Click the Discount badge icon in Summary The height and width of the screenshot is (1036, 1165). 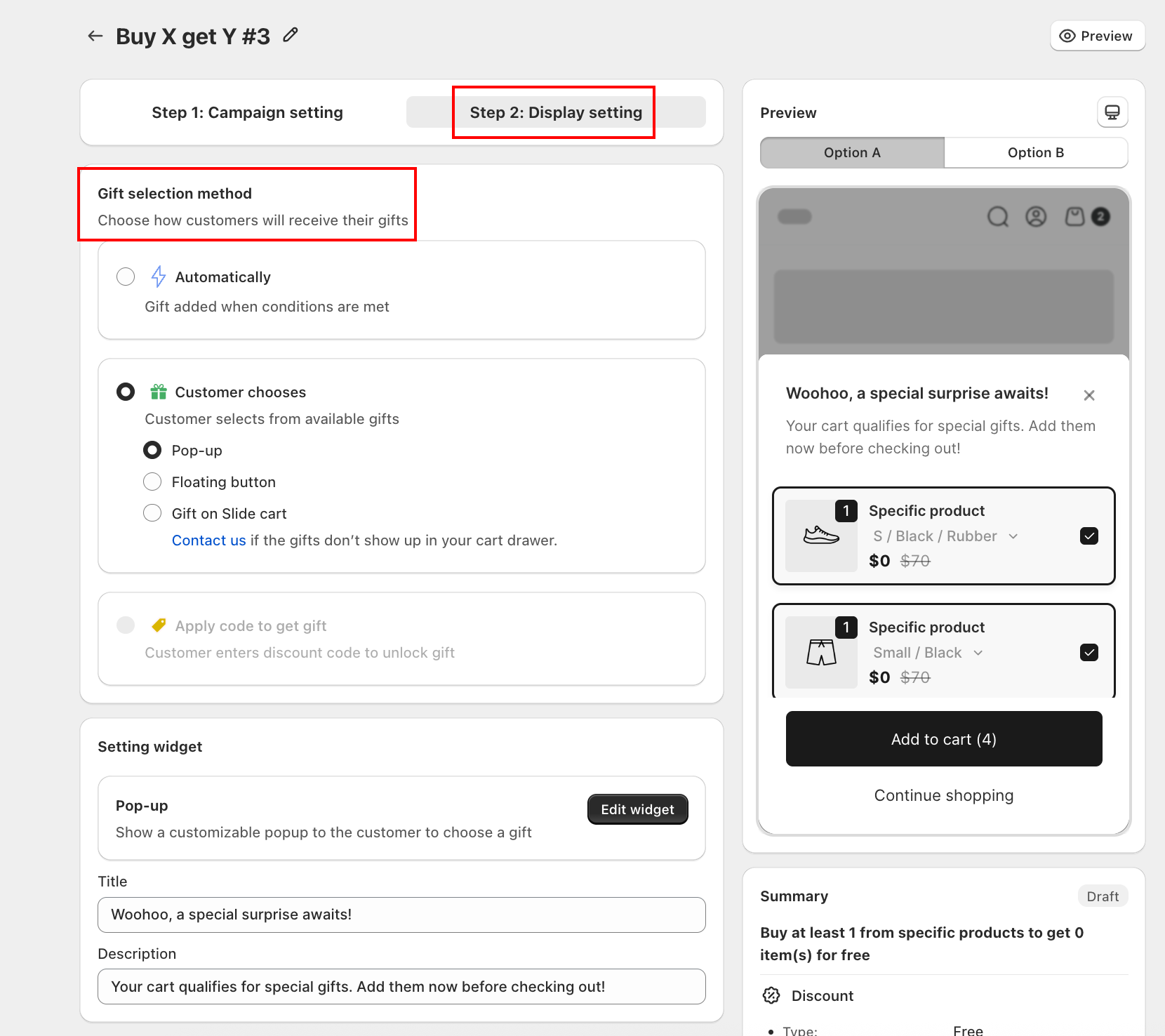click(x=771, y=995)
